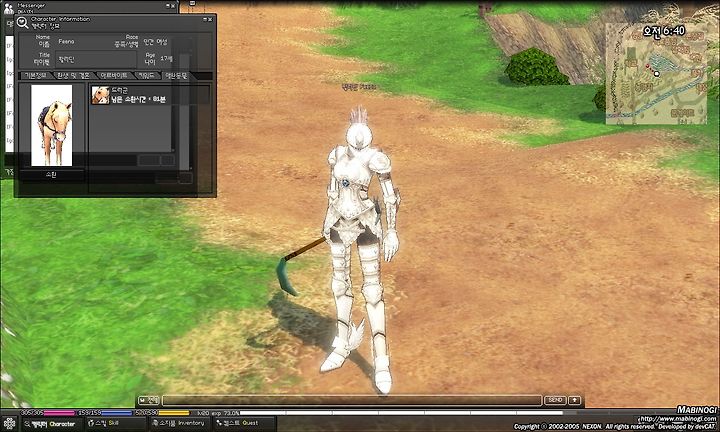Click the white experience progress bar

(x=400, y=413)
